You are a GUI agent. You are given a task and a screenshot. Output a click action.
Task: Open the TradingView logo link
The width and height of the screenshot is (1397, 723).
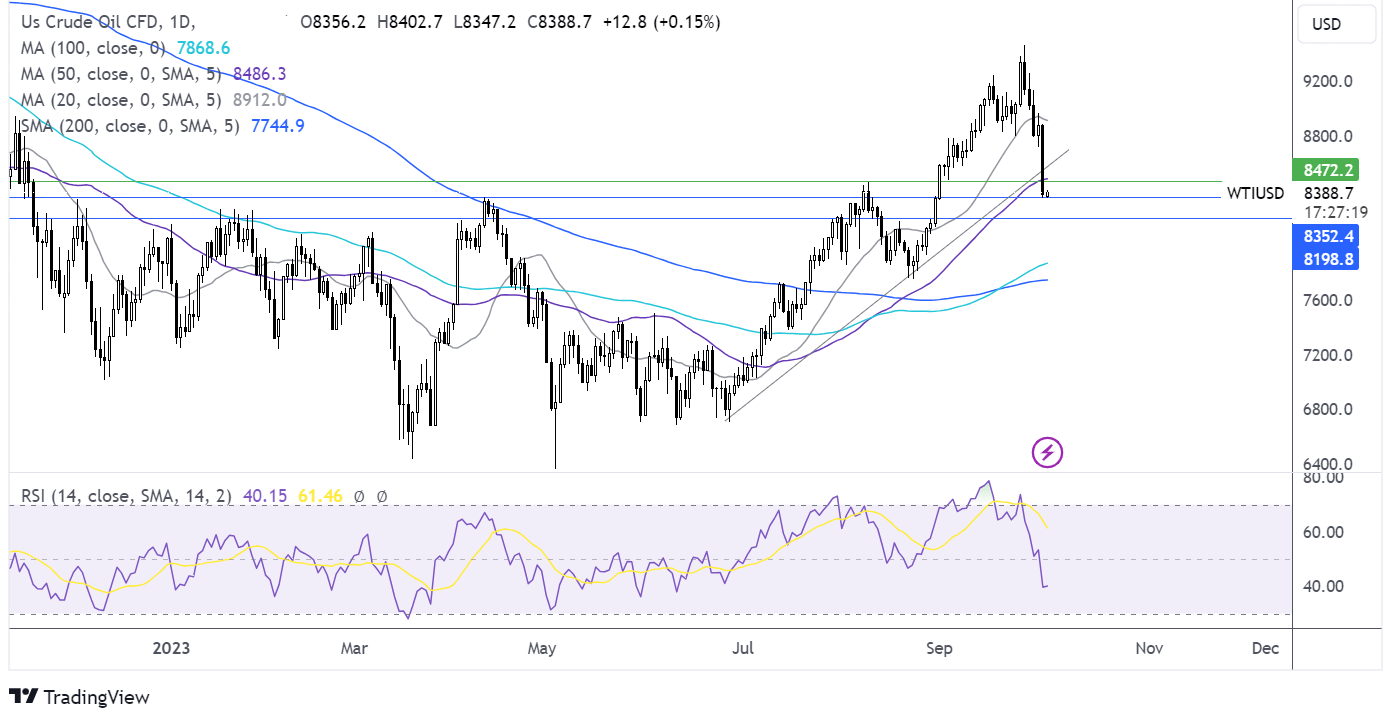point(78,697)
